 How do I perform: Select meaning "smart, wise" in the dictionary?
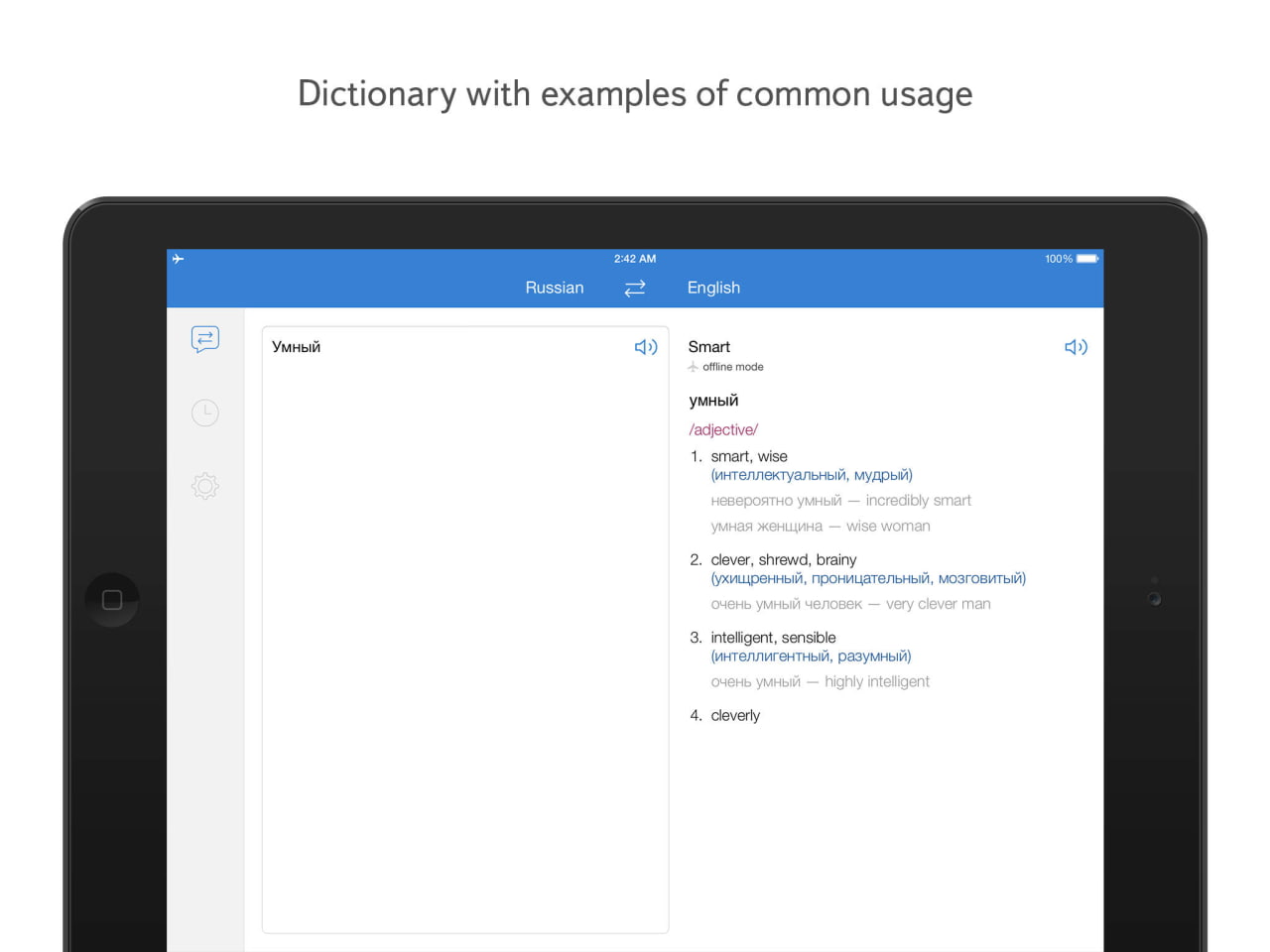click(x=748, y=456)
